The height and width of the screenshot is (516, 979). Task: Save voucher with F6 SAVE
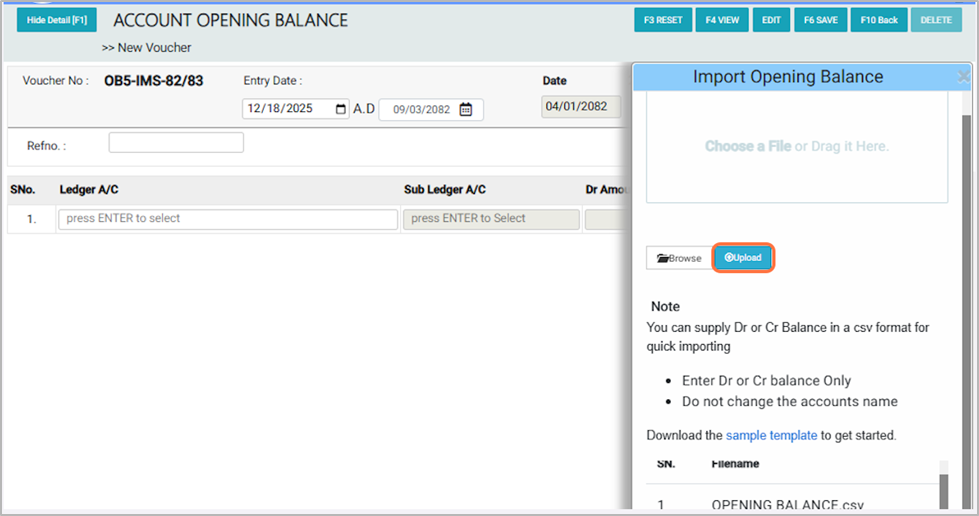(x=820, y=20)
